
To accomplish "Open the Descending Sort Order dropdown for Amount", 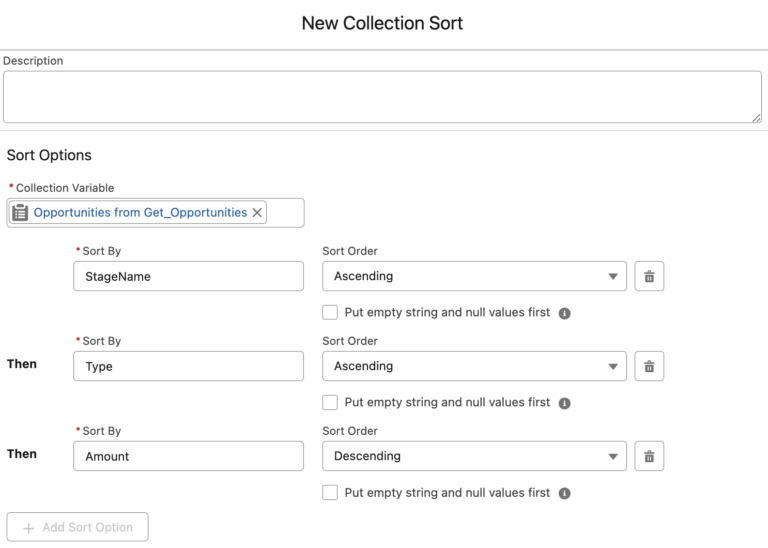I will (x=474, y=456).
